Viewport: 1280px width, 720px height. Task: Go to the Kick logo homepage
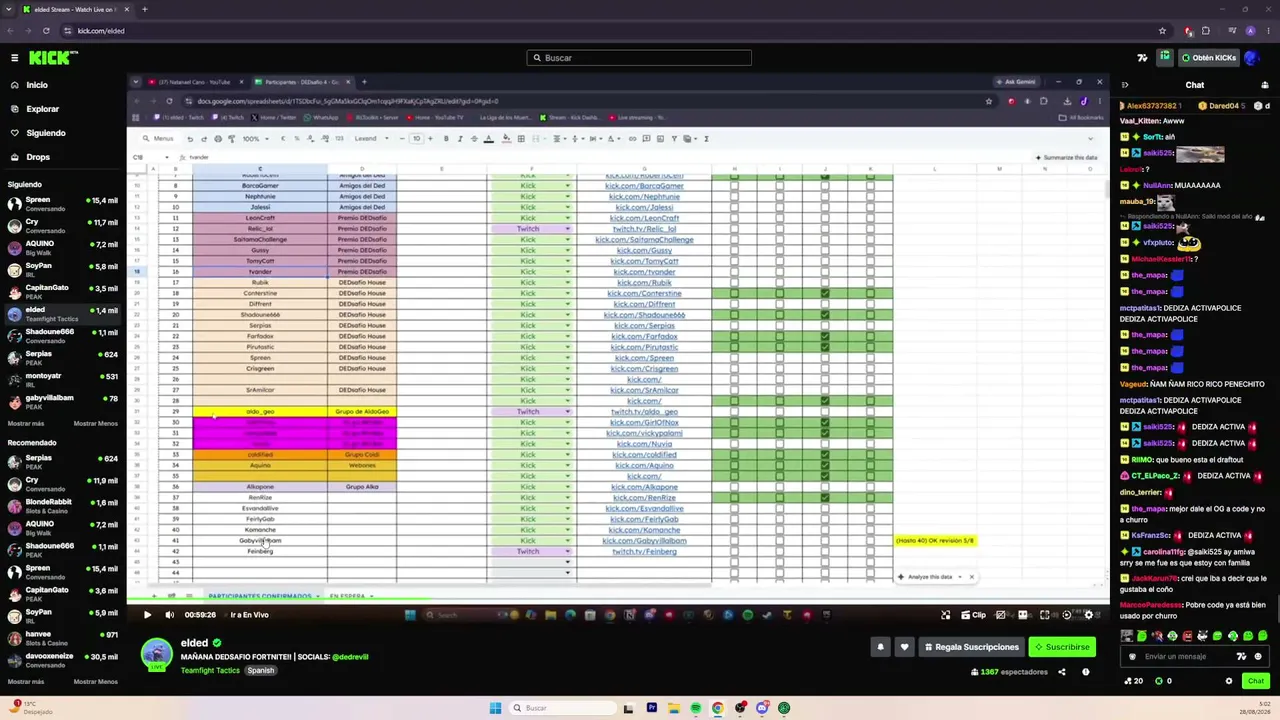point(53,58)
